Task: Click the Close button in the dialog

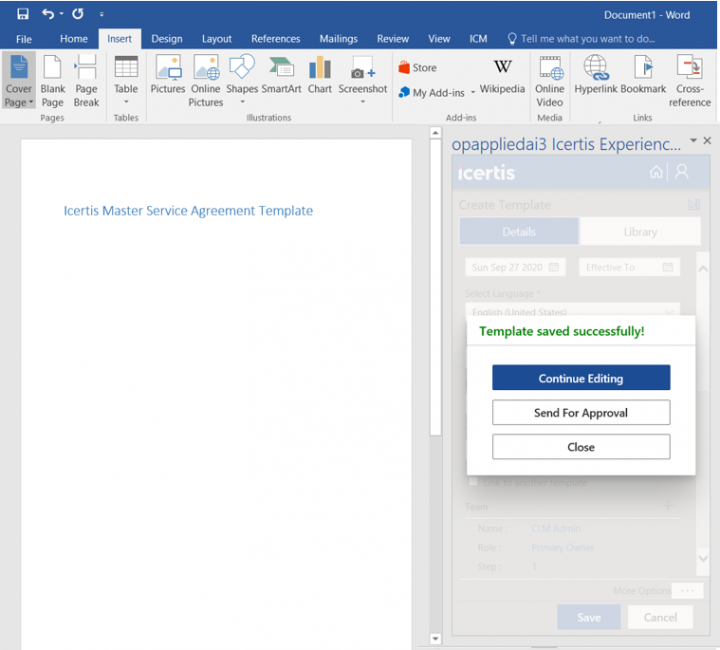Action: 581,447
